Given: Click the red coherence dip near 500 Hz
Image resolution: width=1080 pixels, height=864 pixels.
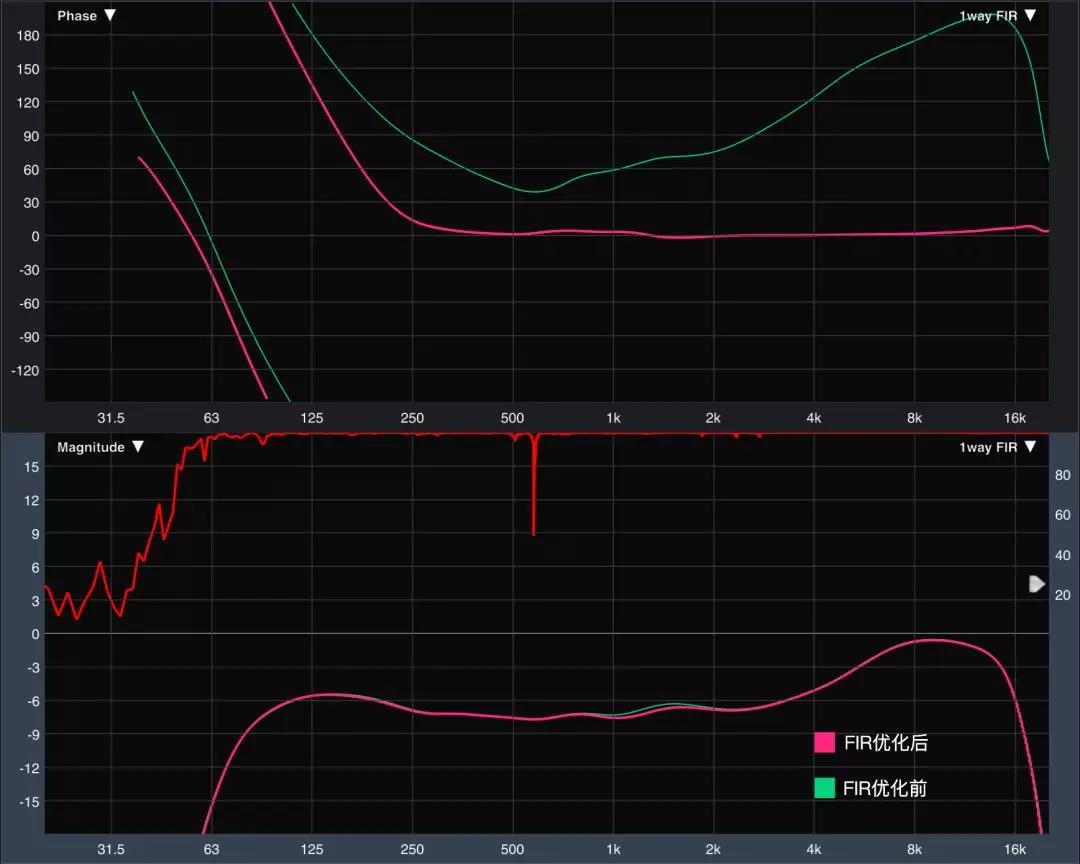Looking at the screenshot, I should (534, 500).
